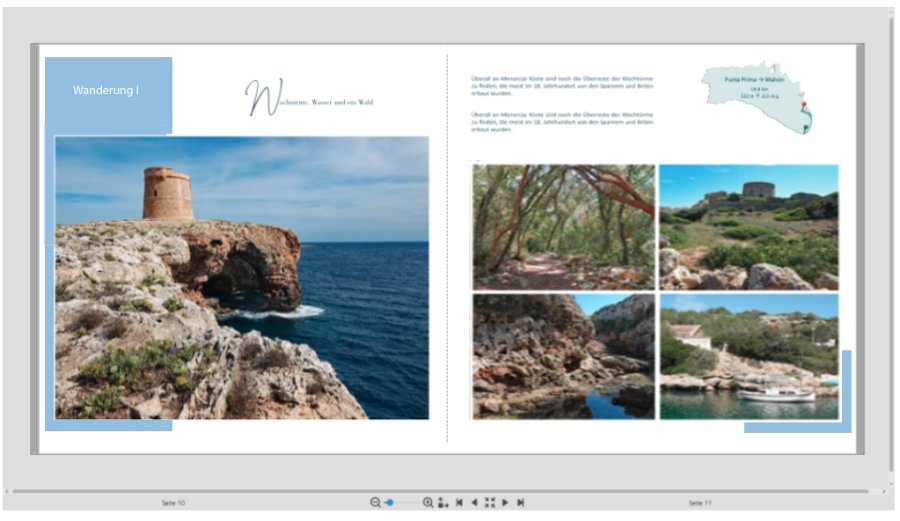Jump to the first page
The height and width of the screenshot is (521, 900).
click(x=458, y=503)
